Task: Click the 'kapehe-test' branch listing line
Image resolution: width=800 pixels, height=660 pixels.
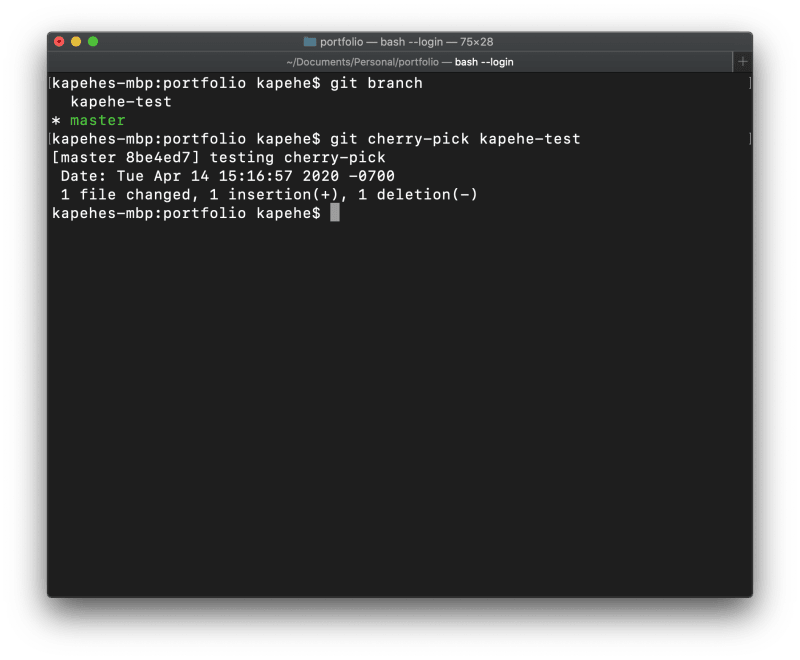Action: point(121,102)
